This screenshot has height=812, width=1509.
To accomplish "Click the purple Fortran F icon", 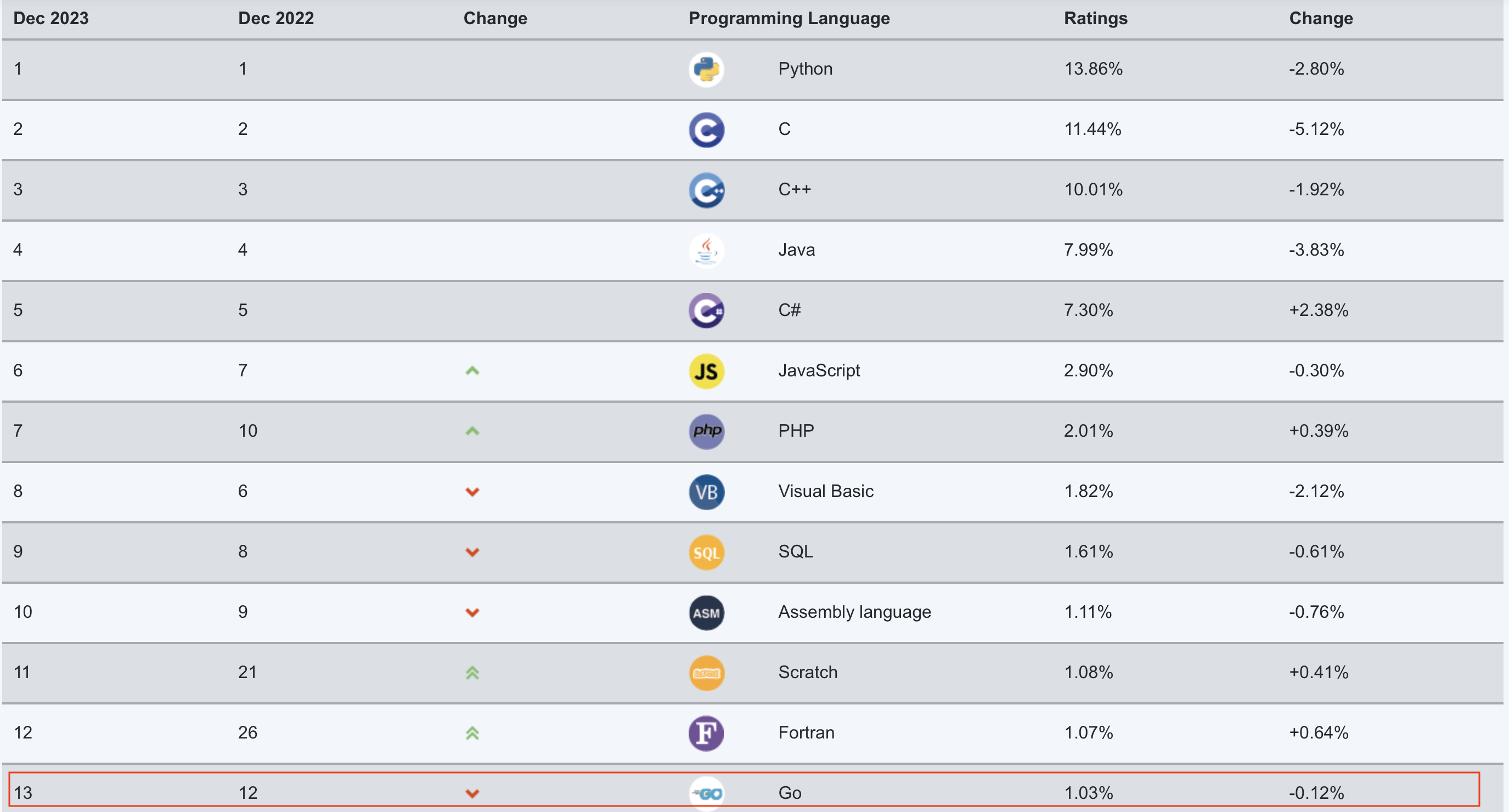I will click(706, 733).
